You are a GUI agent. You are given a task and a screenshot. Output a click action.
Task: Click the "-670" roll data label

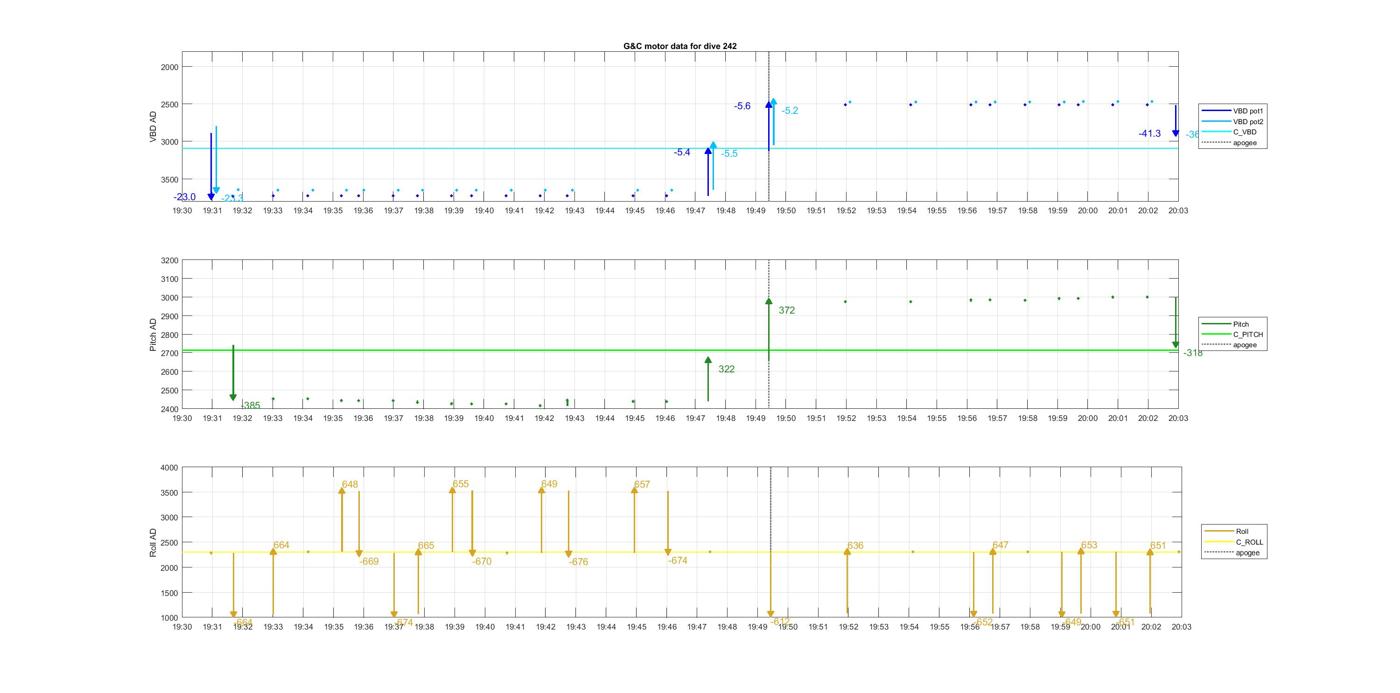(x=481, y=562)
